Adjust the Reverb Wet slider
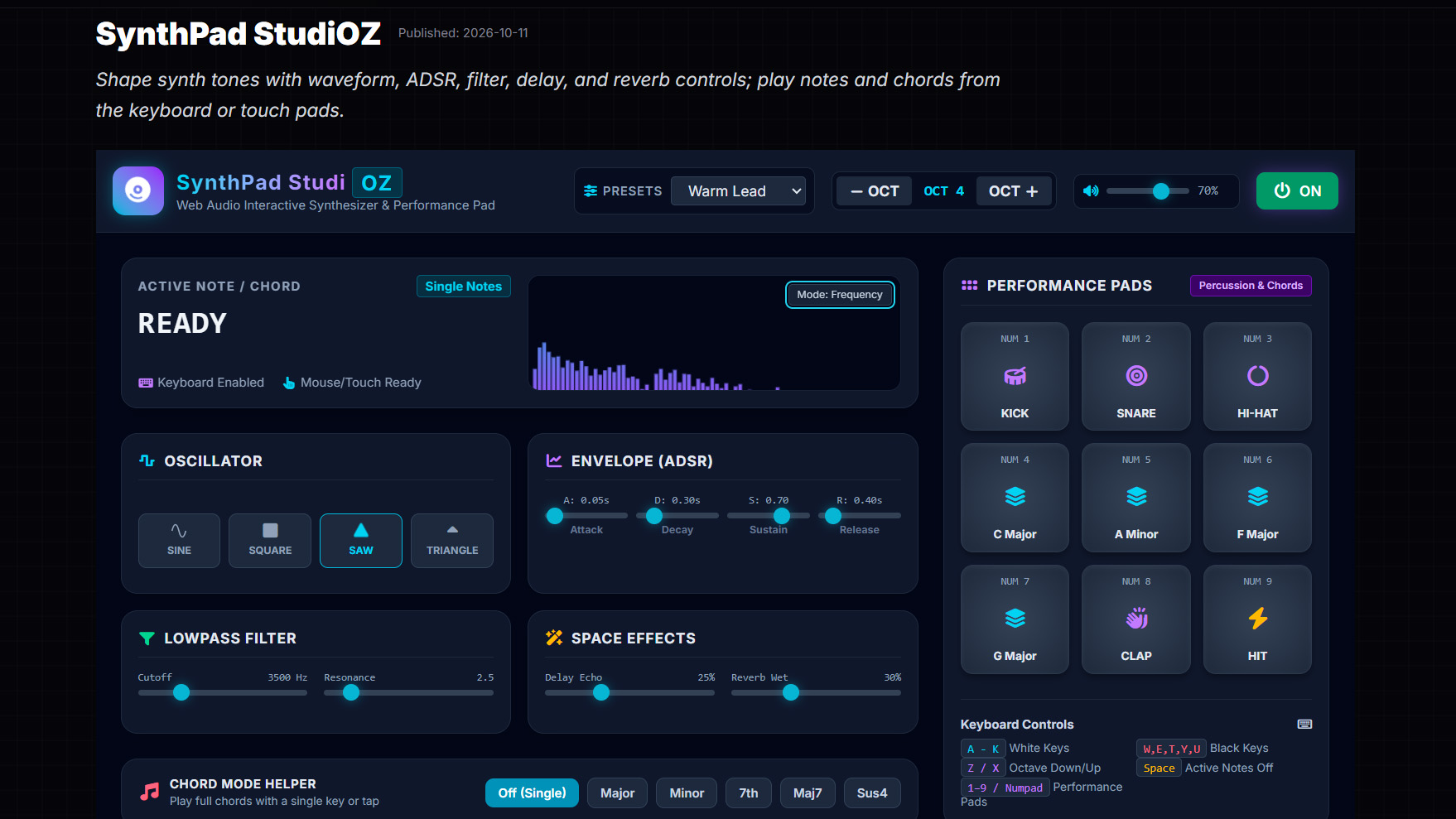 (816, 692)
